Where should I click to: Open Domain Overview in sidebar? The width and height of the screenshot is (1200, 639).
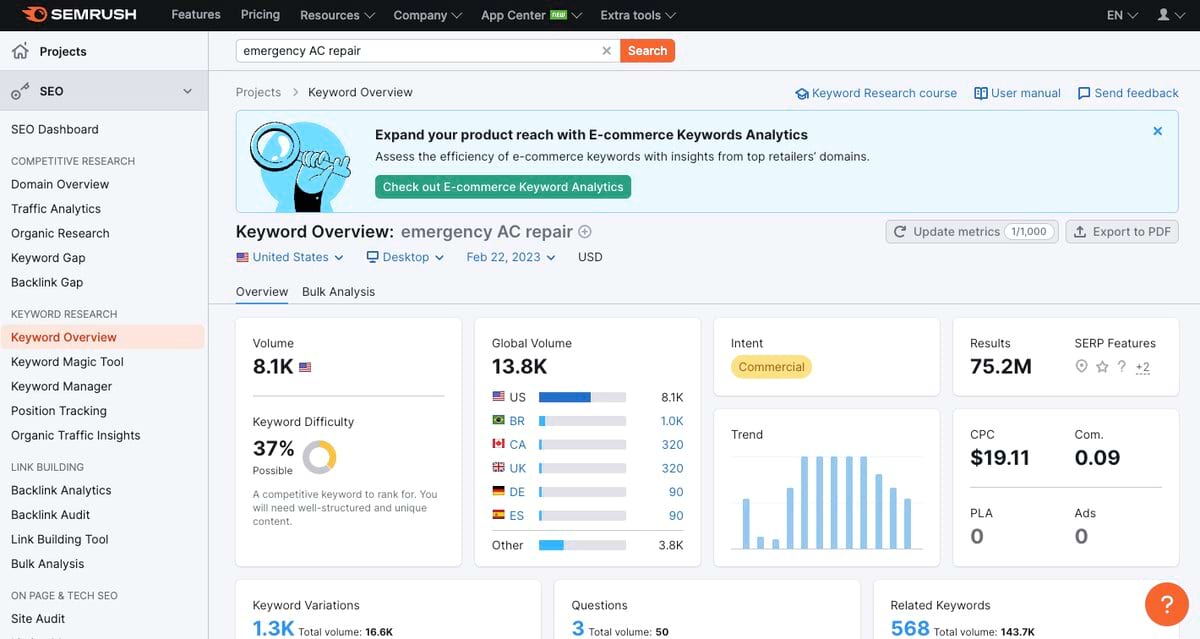coord(60,184)
